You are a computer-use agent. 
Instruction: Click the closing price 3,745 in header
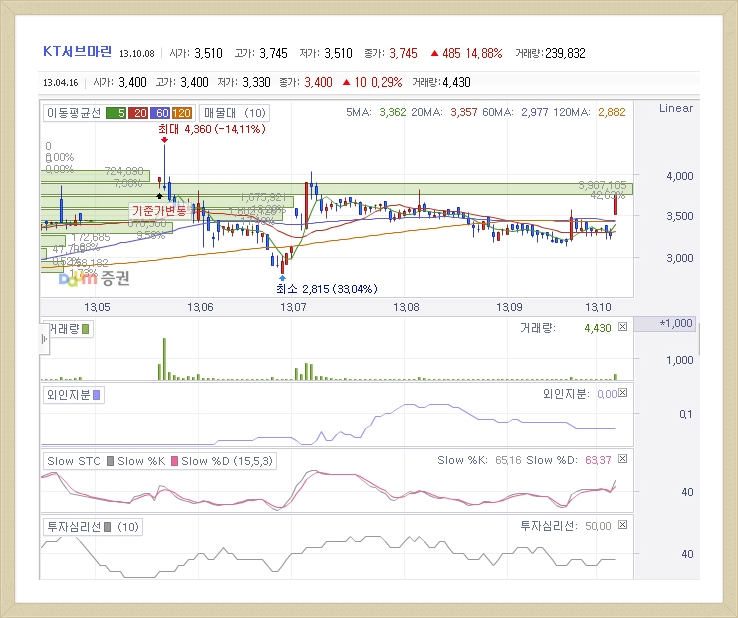[x=403, y=53]
